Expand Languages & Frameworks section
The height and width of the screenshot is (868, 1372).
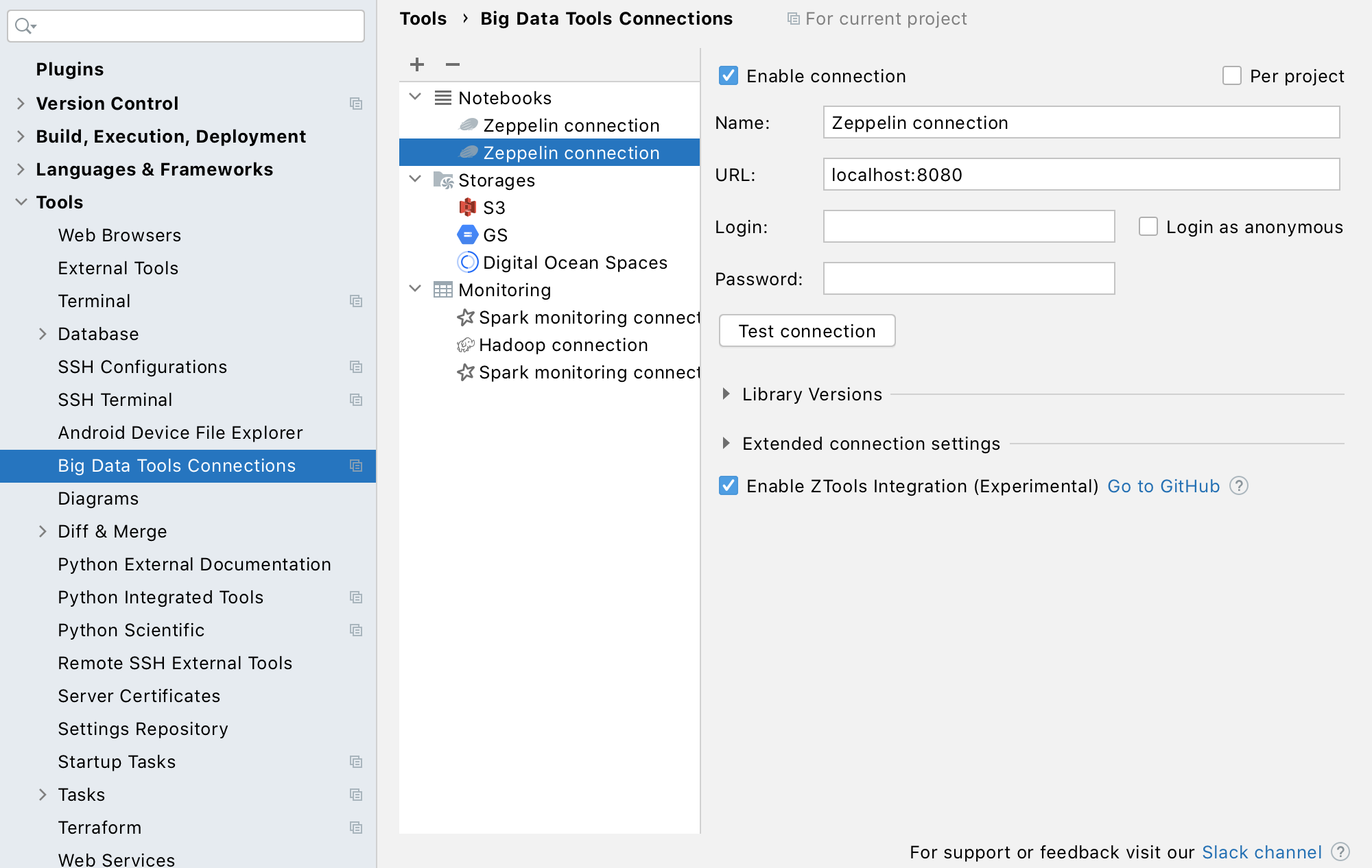(21, 169)
